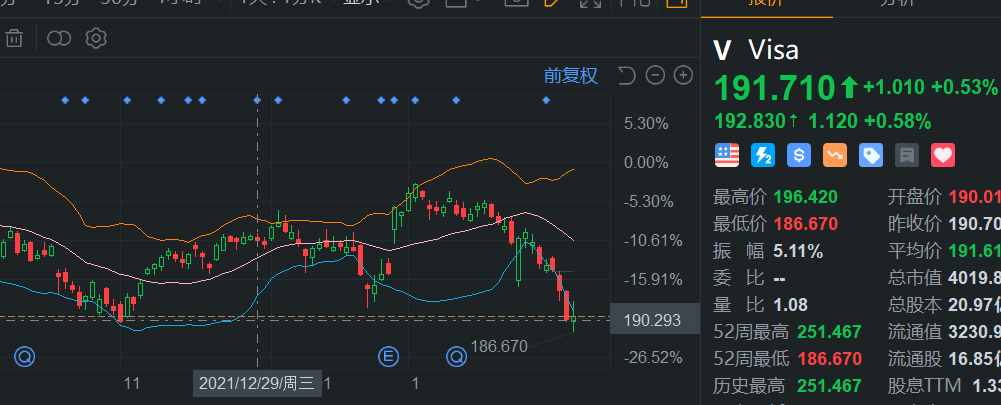Click the 186.670 low annotation on chart
This screenshot has height=405, width=1001.
[x=499, y=347]
